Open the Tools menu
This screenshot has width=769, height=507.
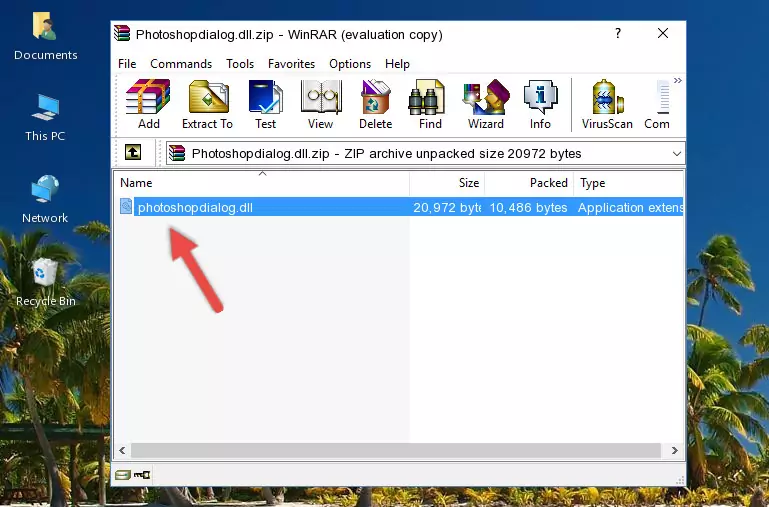(240, 64)
